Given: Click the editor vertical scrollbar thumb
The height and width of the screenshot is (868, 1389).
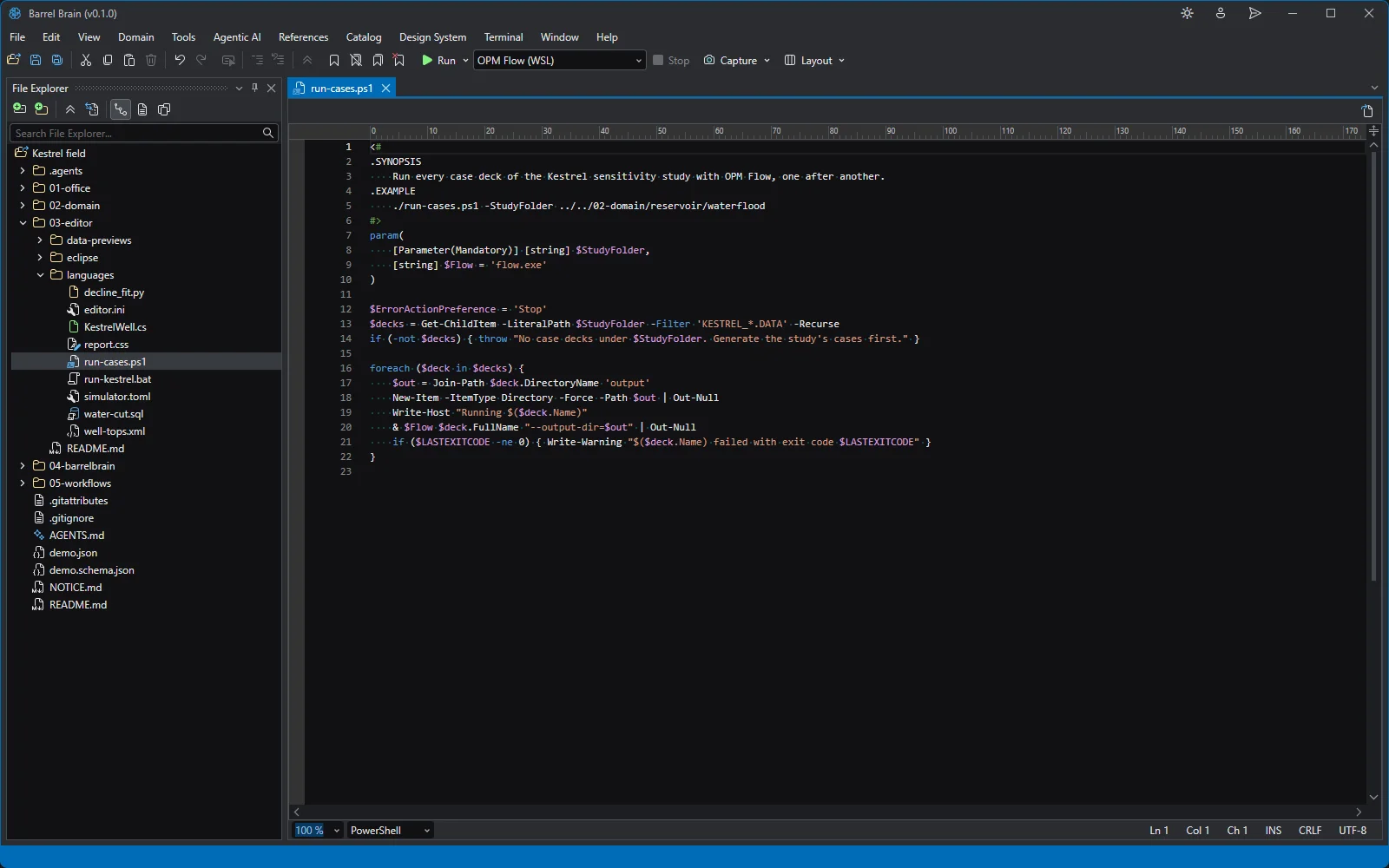Looking at the screenshot, I should (x=1373, y=367).
